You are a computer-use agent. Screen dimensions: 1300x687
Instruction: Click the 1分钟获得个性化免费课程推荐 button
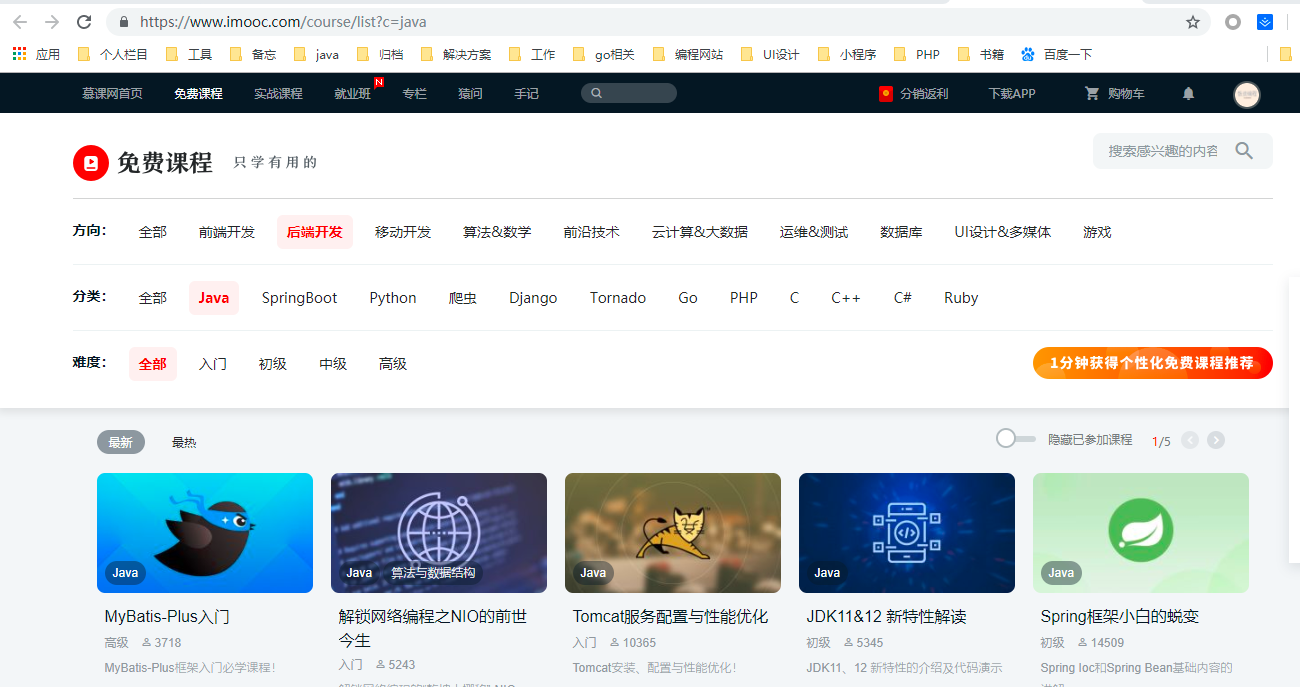point(1152,363)
